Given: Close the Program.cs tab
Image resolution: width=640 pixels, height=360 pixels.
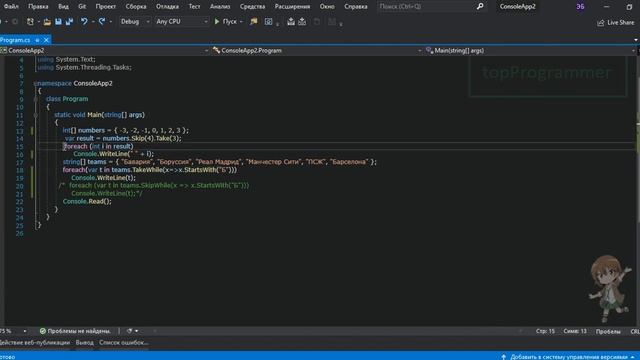Looking at the screenshot, I should coord(46,40).
